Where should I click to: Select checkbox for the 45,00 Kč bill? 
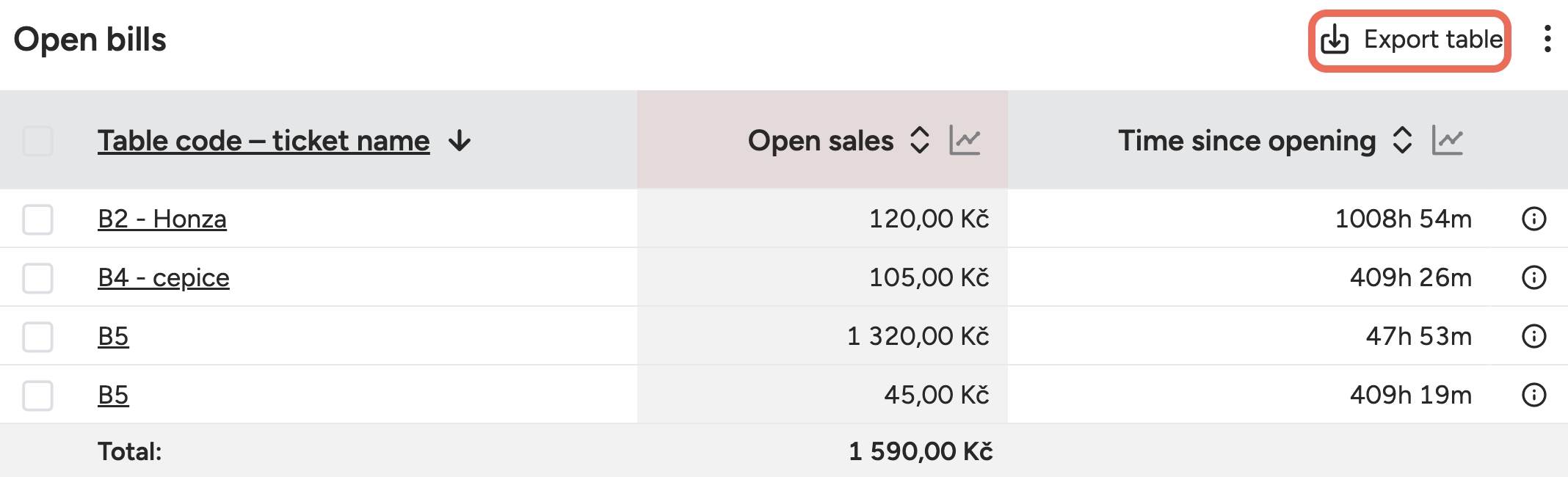click(37, 396)
